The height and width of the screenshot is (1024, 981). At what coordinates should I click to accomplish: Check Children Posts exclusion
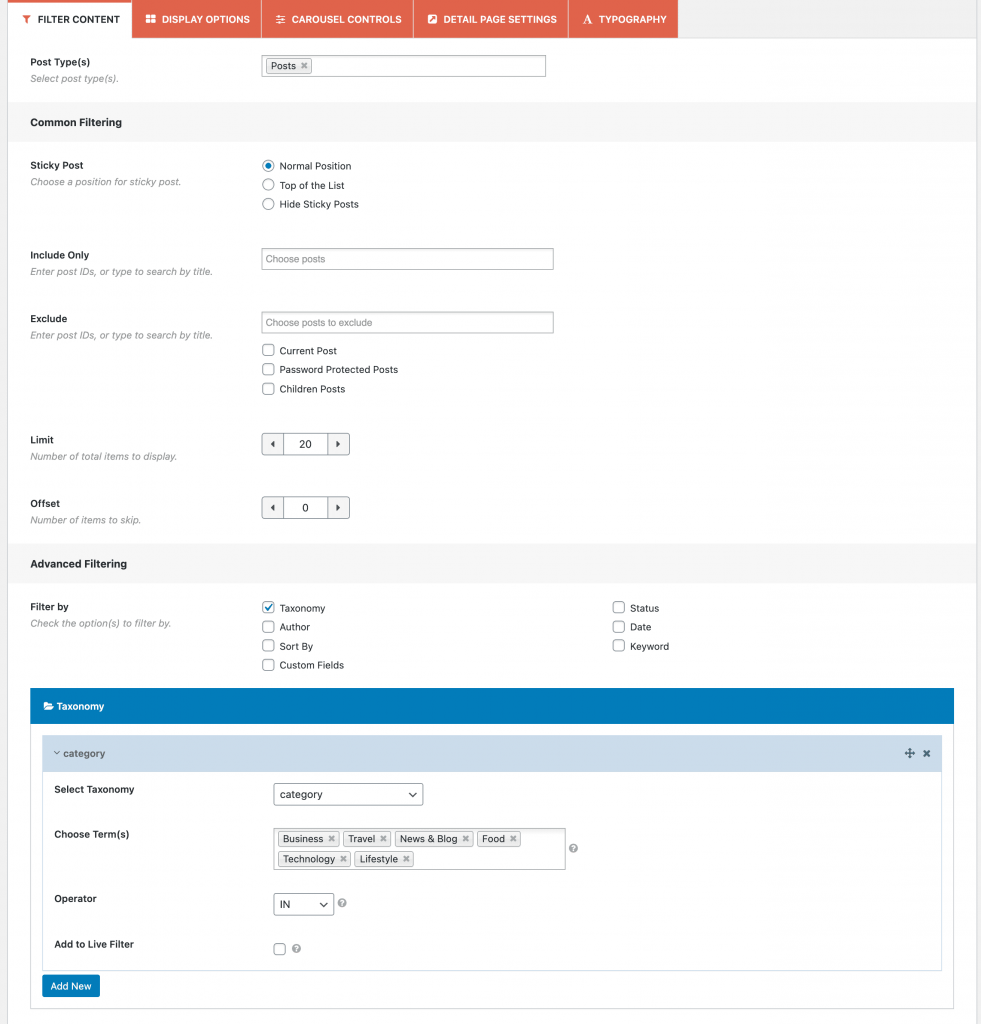(x=268, y=389)
